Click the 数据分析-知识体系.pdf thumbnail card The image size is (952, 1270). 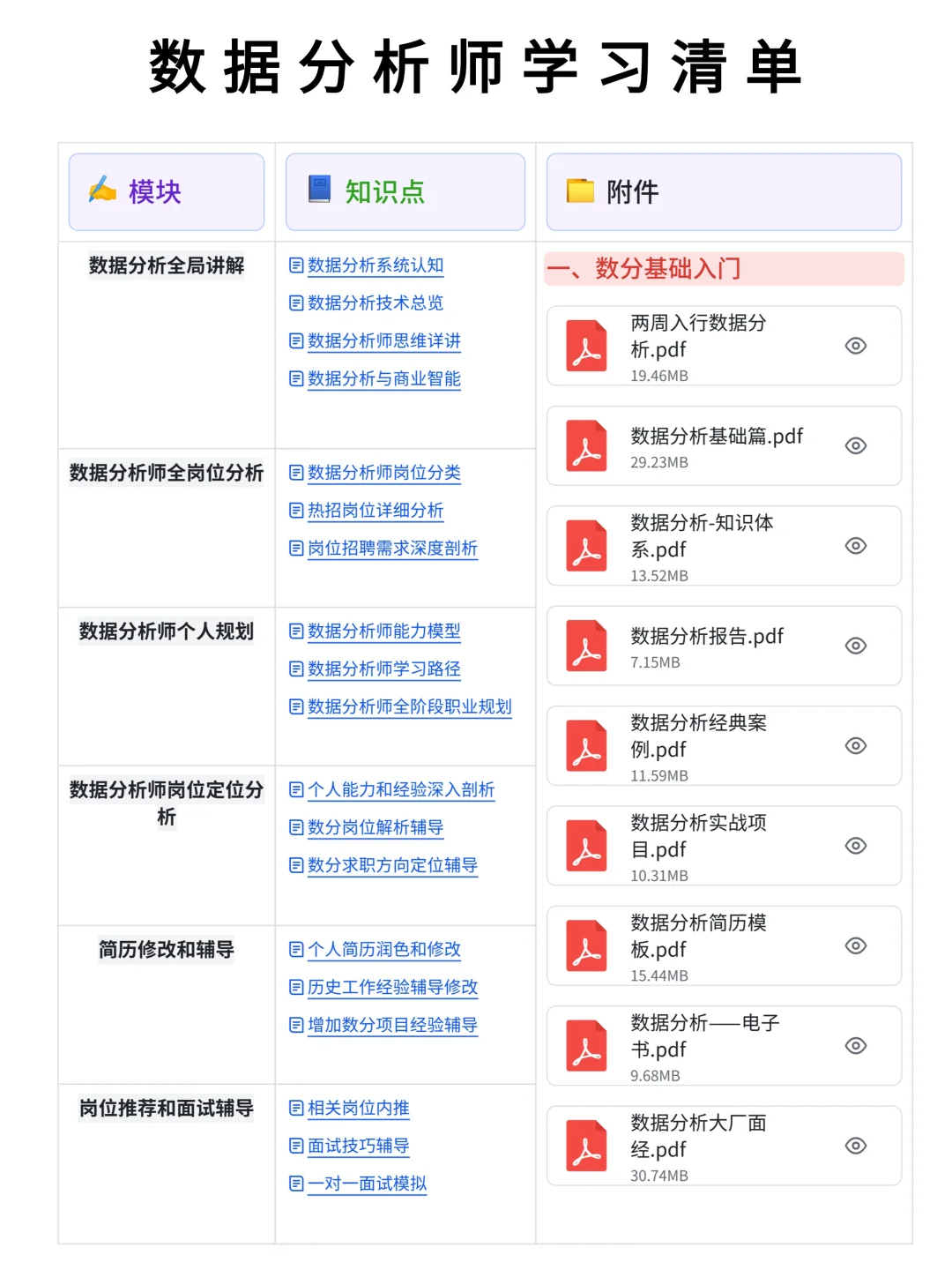coord(723,546)
